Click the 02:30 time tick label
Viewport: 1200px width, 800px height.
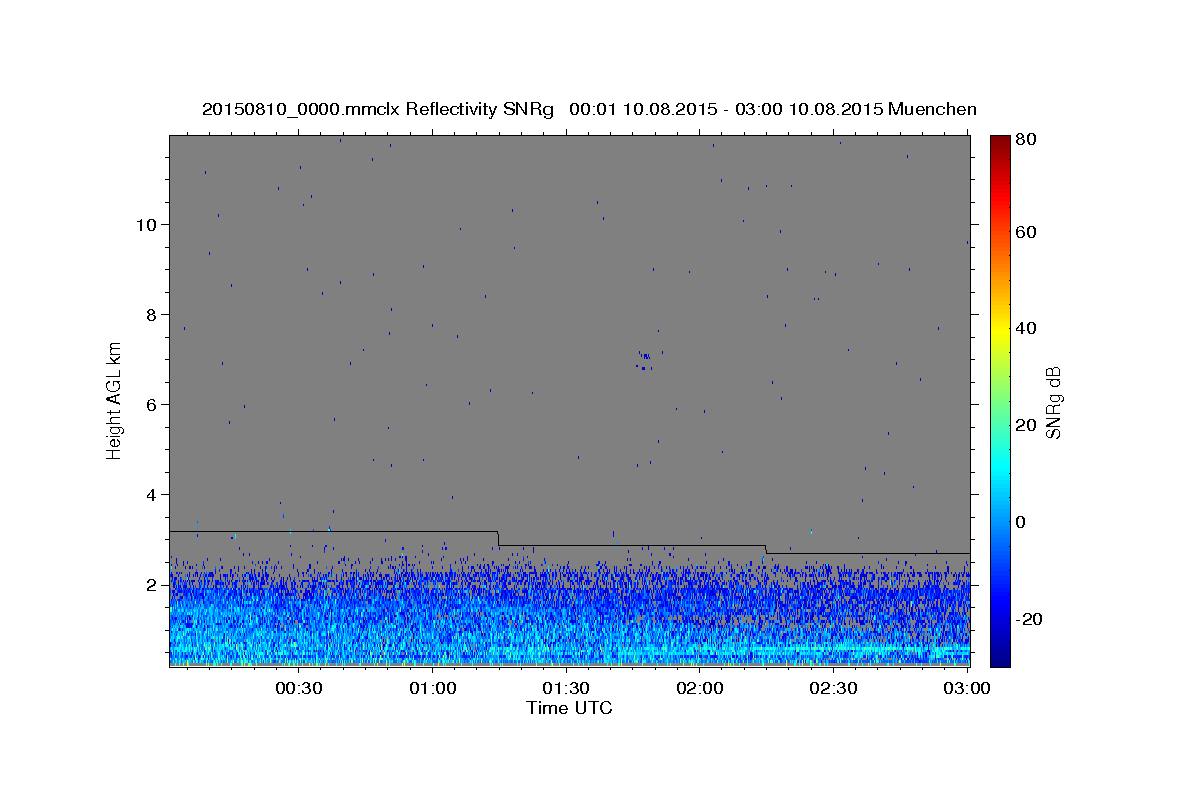[834, 689]
